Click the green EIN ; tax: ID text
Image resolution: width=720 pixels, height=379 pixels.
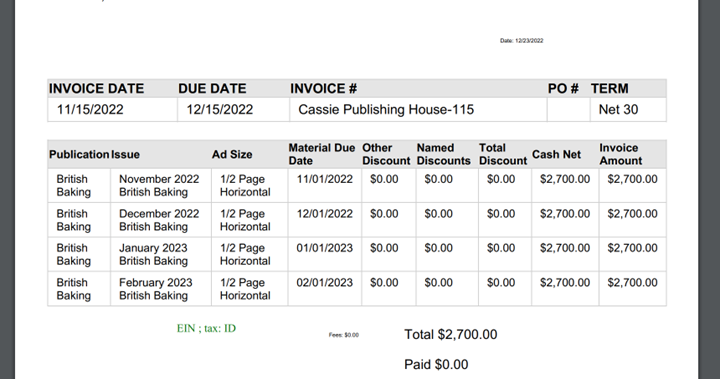(206, 328)
